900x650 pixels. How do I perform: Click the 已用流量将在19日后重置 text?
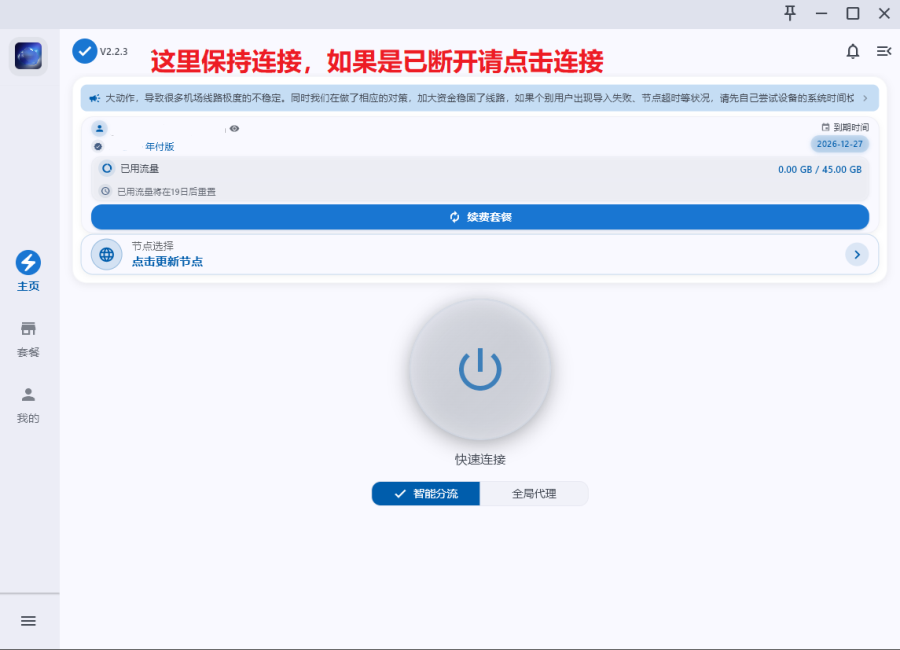coord(166,192)
